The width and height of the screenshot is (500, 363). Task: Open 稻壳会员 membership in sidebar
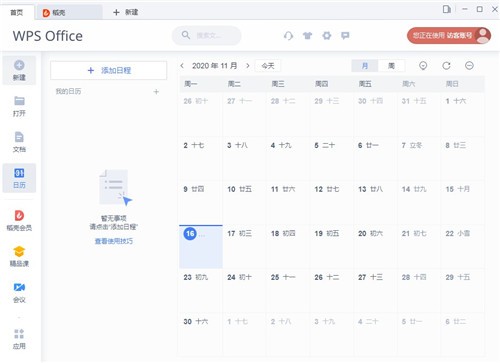(19, 220)
